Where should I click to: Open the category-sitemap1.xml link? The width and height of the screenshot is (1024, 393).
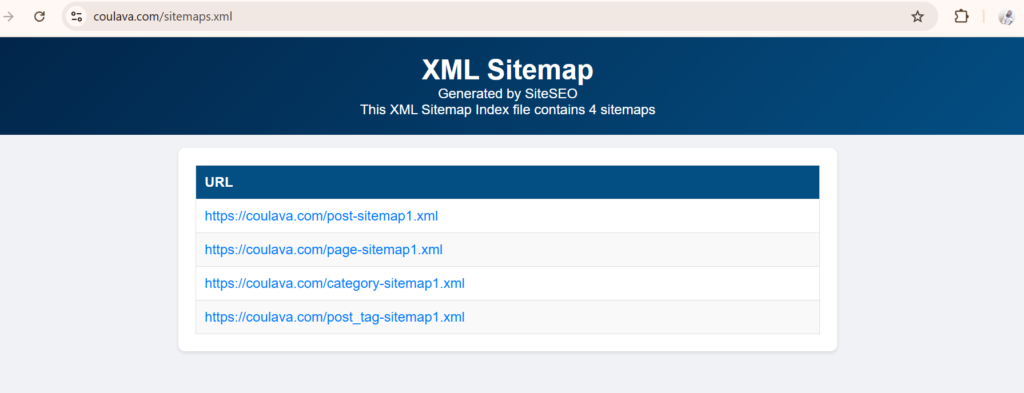point(334,284)
